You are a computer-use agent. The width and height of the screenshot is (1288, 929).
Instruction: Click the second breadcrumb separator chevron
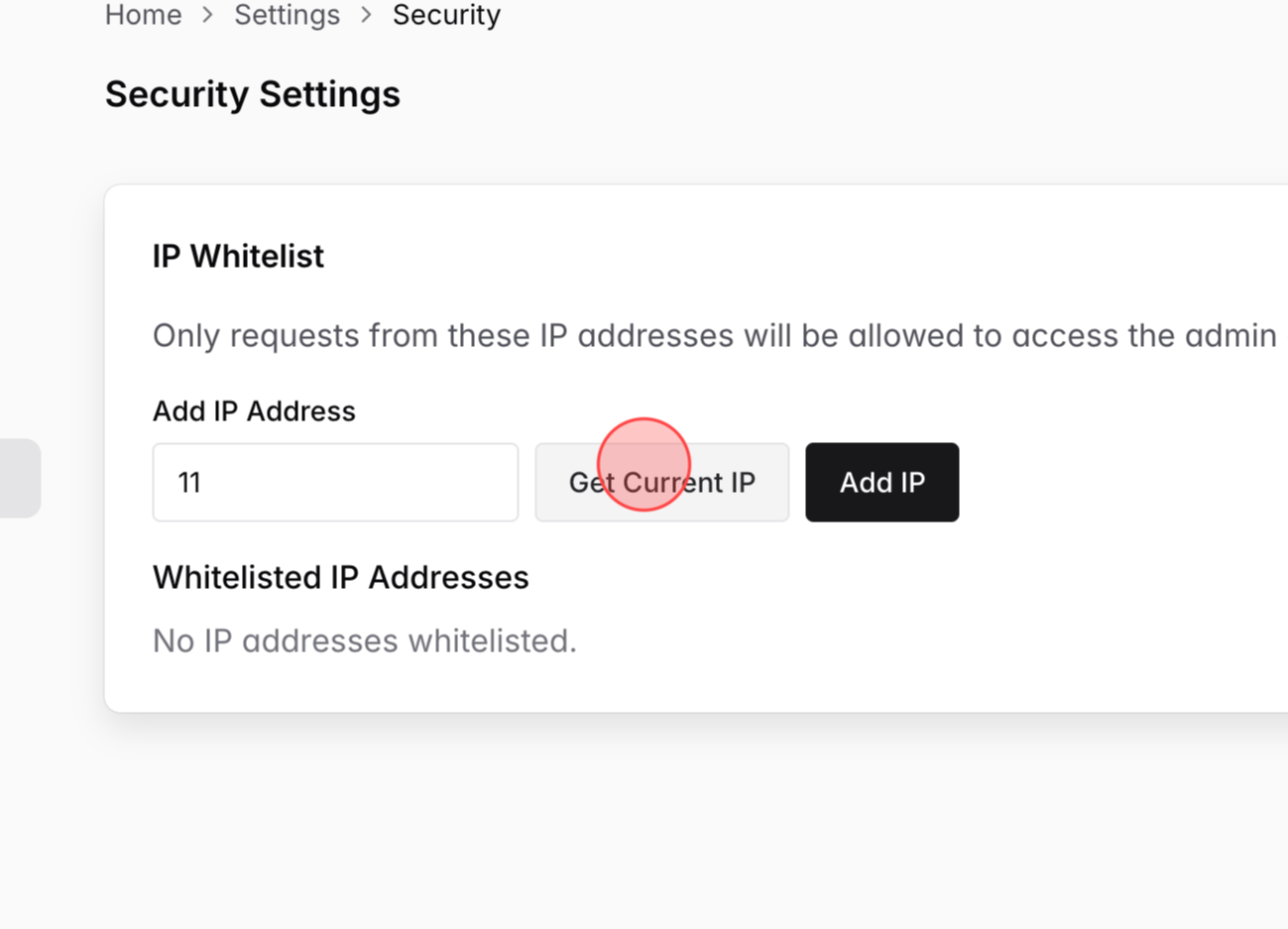point(366,15)
